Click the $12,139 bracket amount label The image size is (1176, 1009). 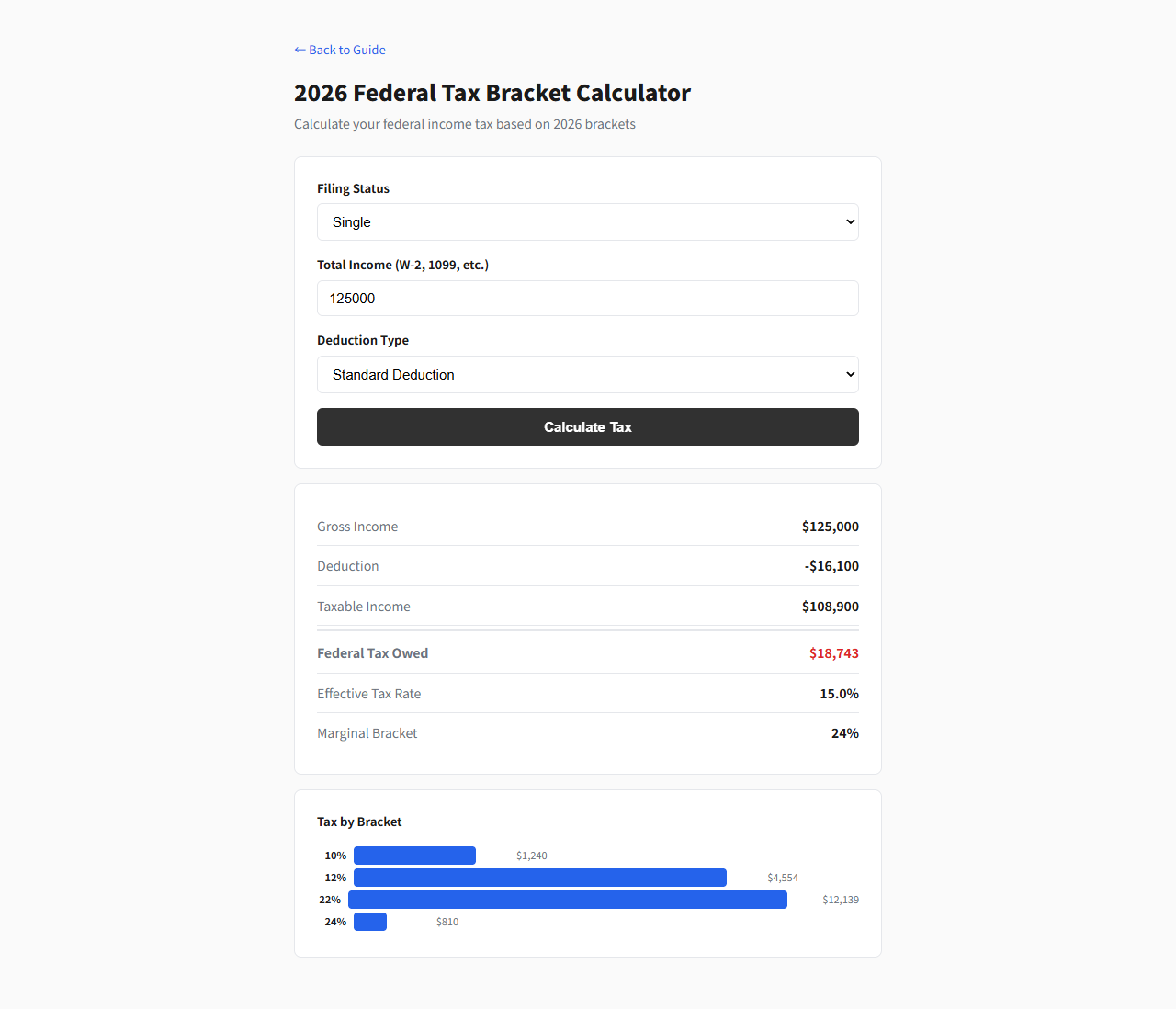pyautogui.click(x=841, y=900)
